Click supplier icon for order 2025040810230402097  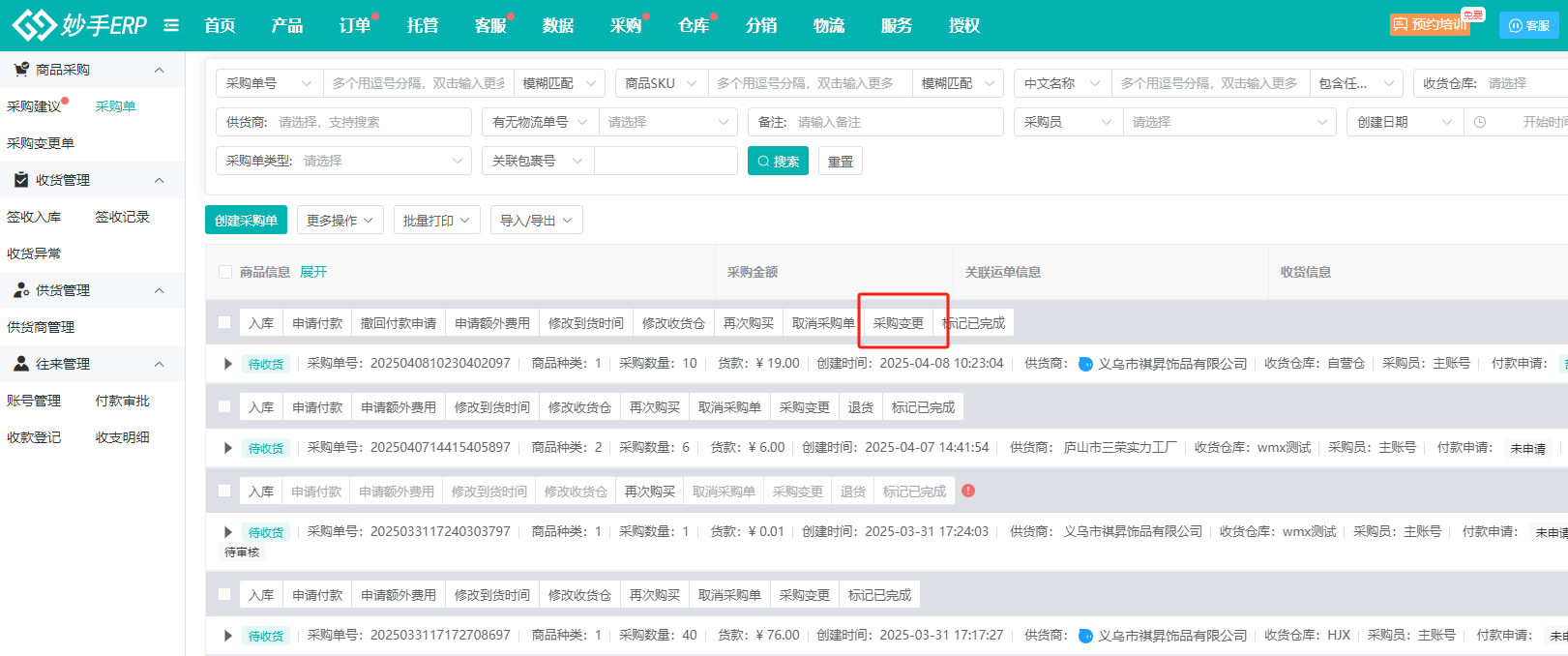[x=1085, y=364]
